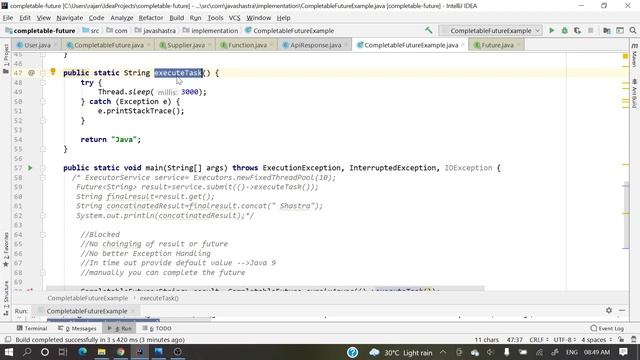Click executeTask() breadcrumb below editor

[x=159, y=298]
